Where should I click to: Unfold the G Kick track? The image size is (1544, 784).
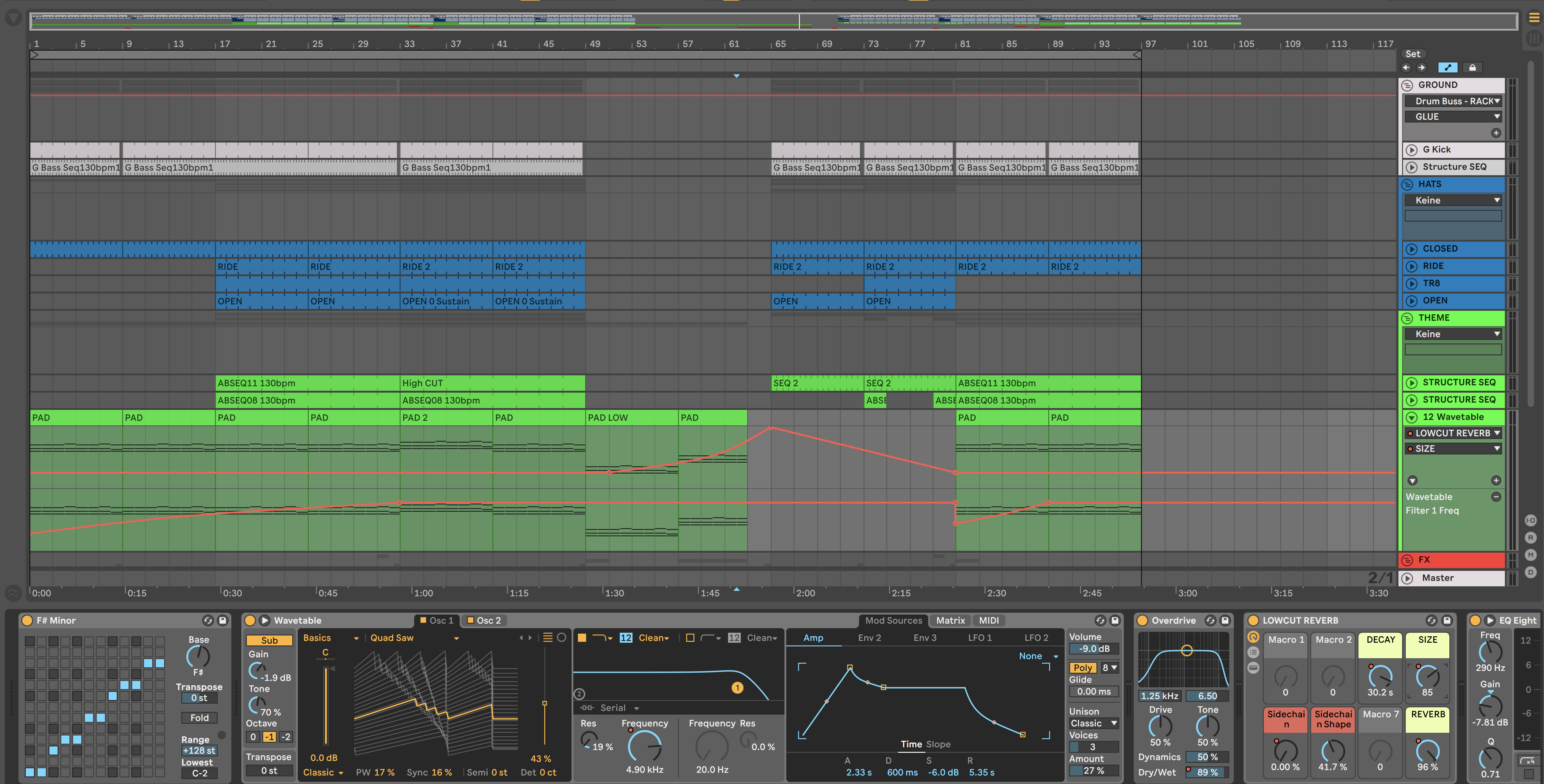pyautogui.click(x=1411, y=150)
